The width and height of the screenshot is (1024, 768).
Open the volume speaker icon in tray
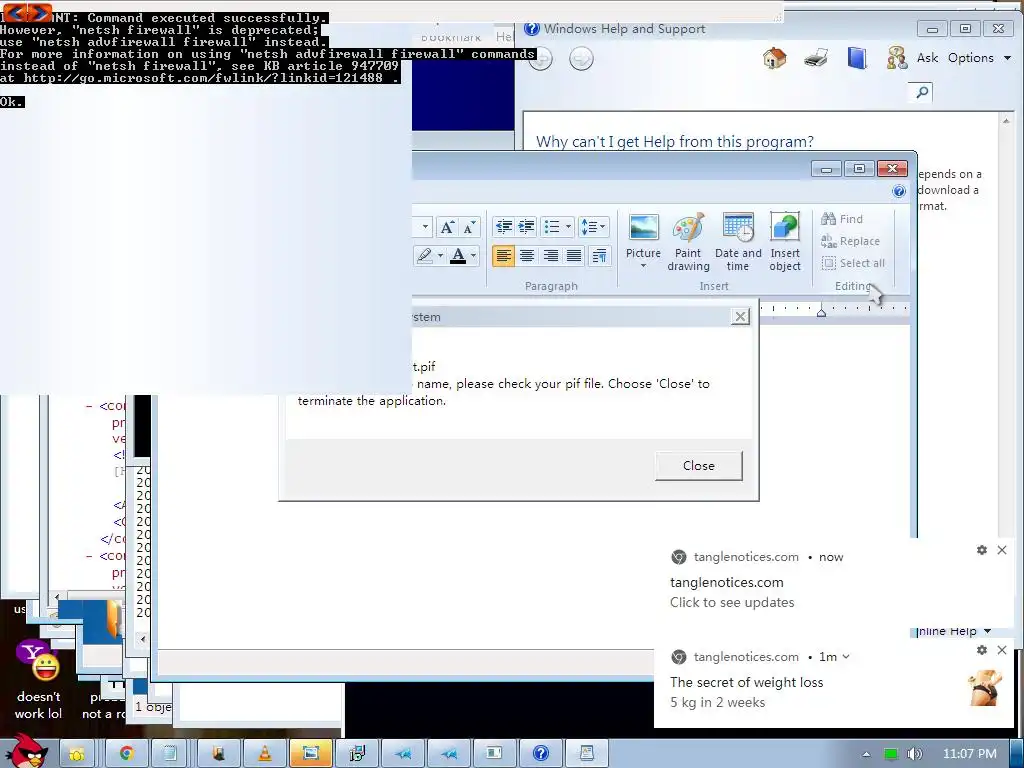[x=915, y=754]
